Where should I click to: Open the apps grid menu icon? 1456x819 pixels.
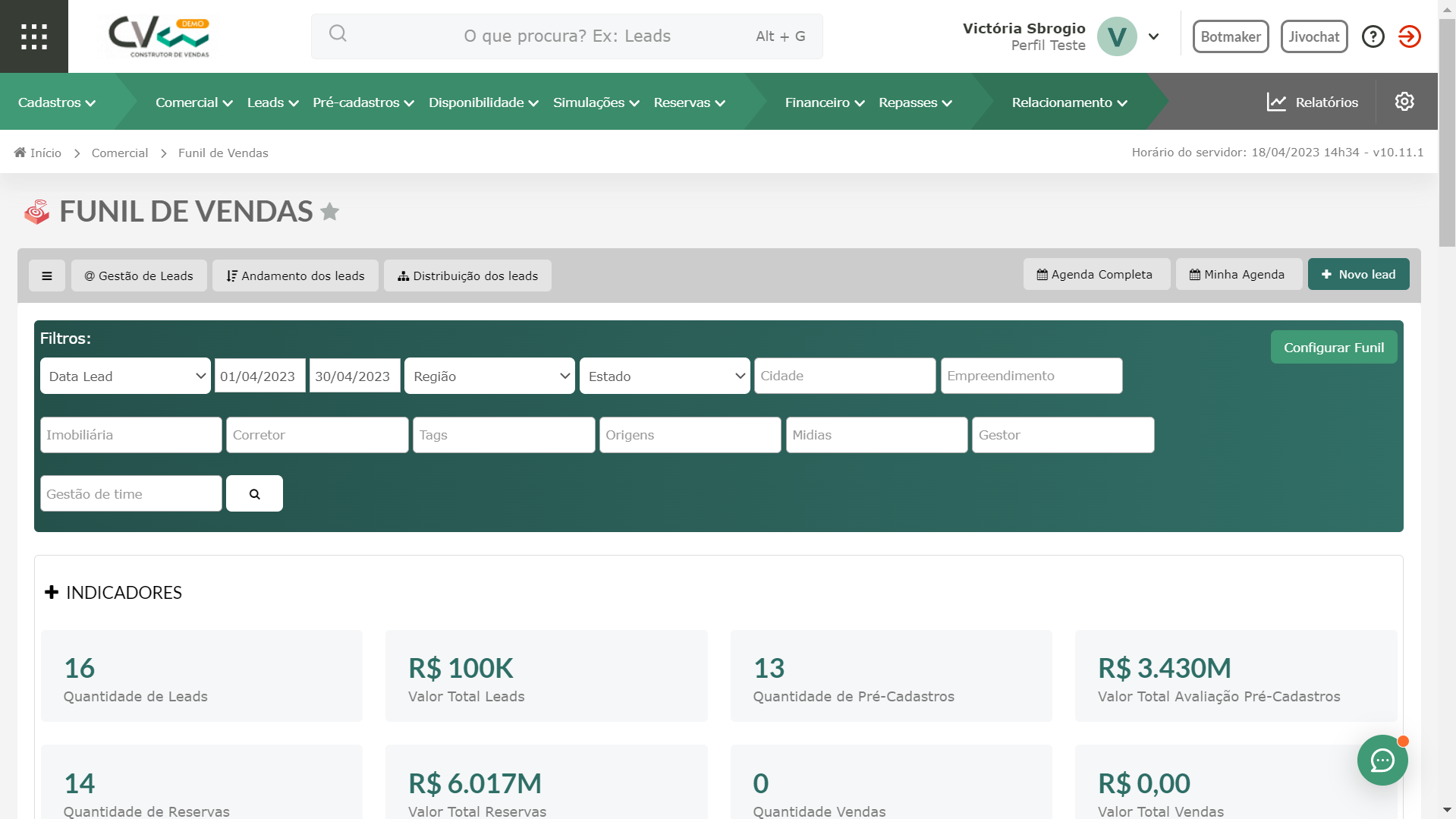pyautogui.click(x=34, y=36)
